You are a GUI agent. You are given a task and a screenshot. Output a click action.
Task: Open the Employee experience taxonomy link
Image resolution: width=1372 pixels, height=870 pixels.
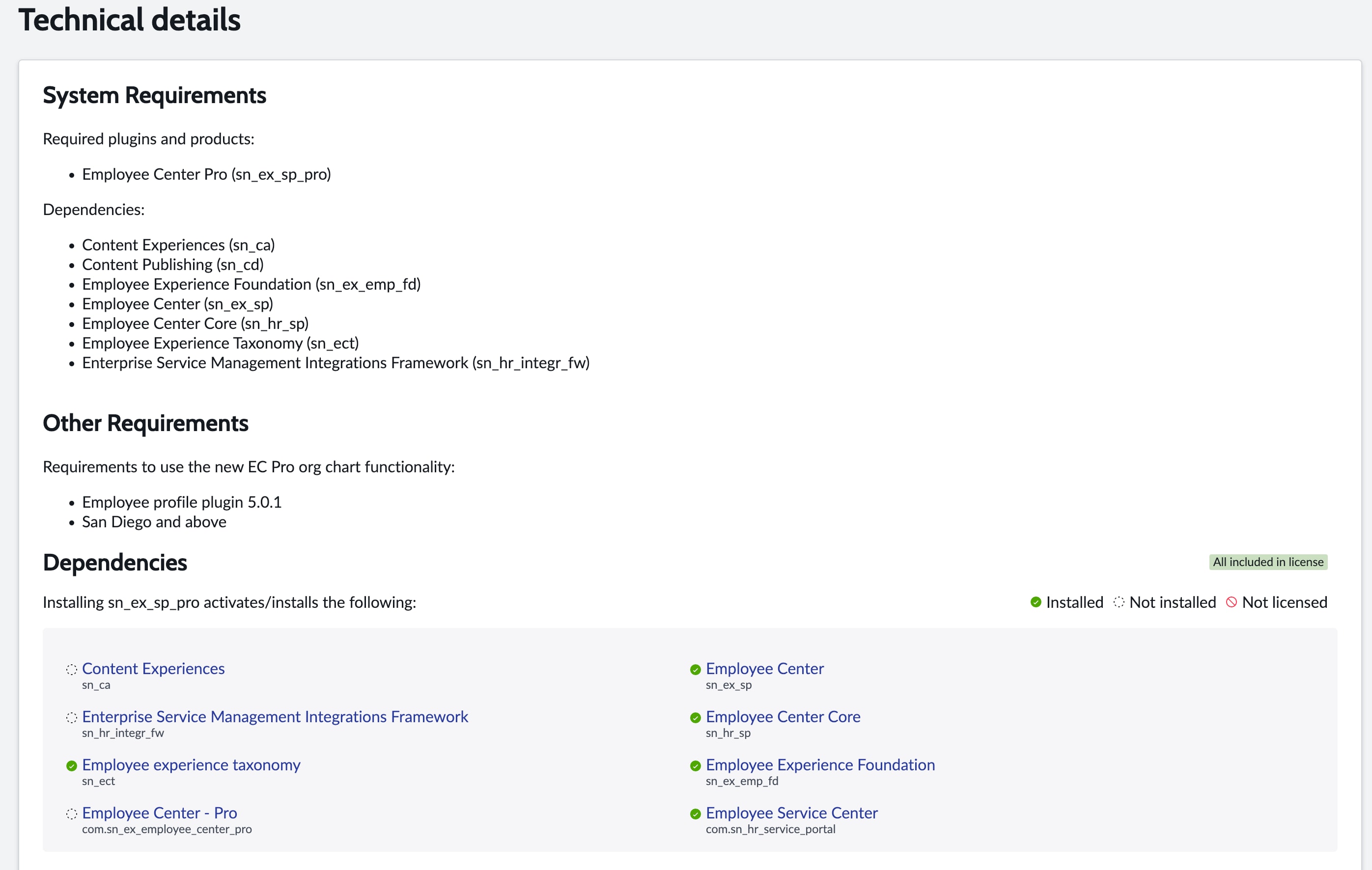(191, 765)
